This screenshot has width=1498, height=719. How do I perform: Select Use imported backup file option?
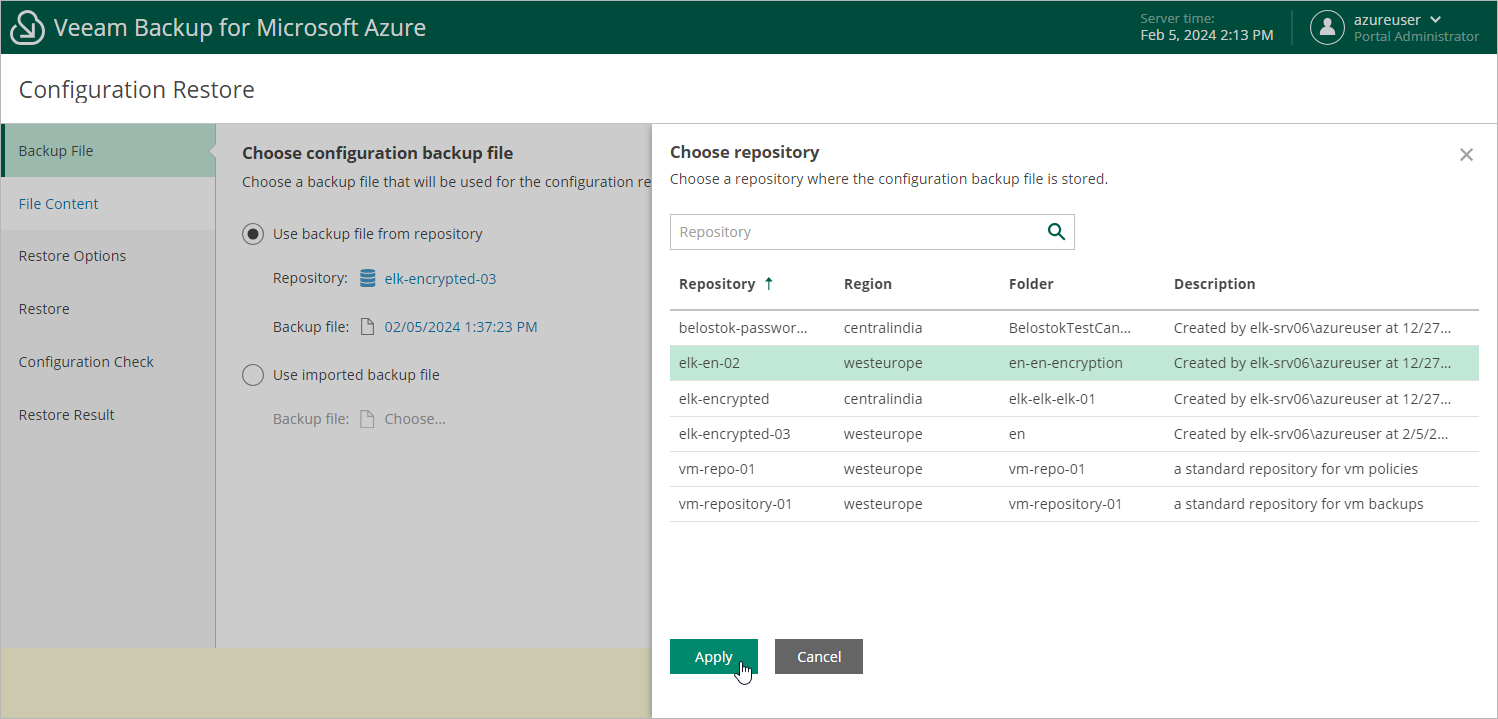(254, 375)
